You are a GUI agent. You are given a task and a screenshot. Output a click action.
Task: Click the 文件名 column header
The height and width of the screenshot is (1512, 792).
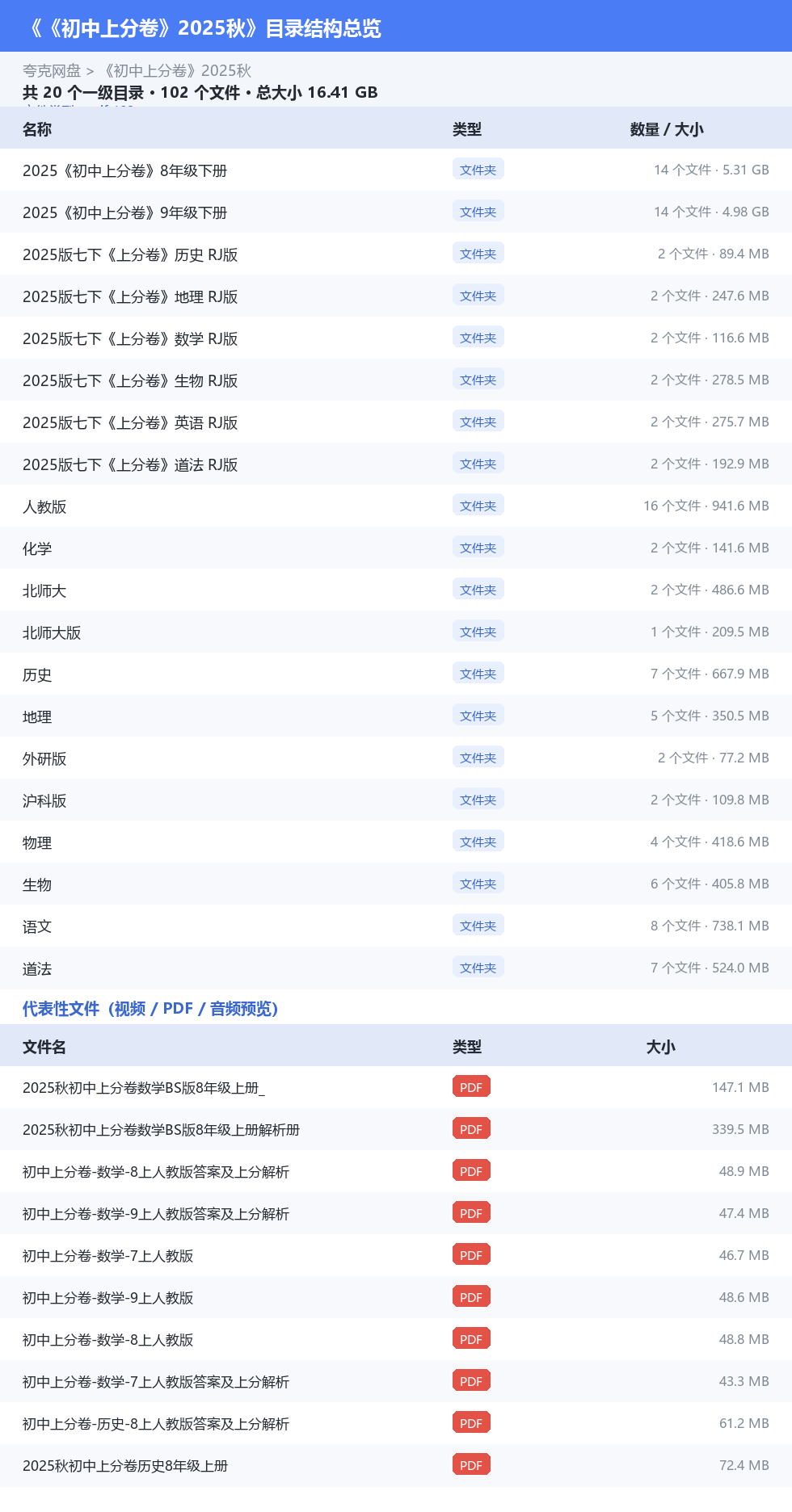click(44, 1047)
